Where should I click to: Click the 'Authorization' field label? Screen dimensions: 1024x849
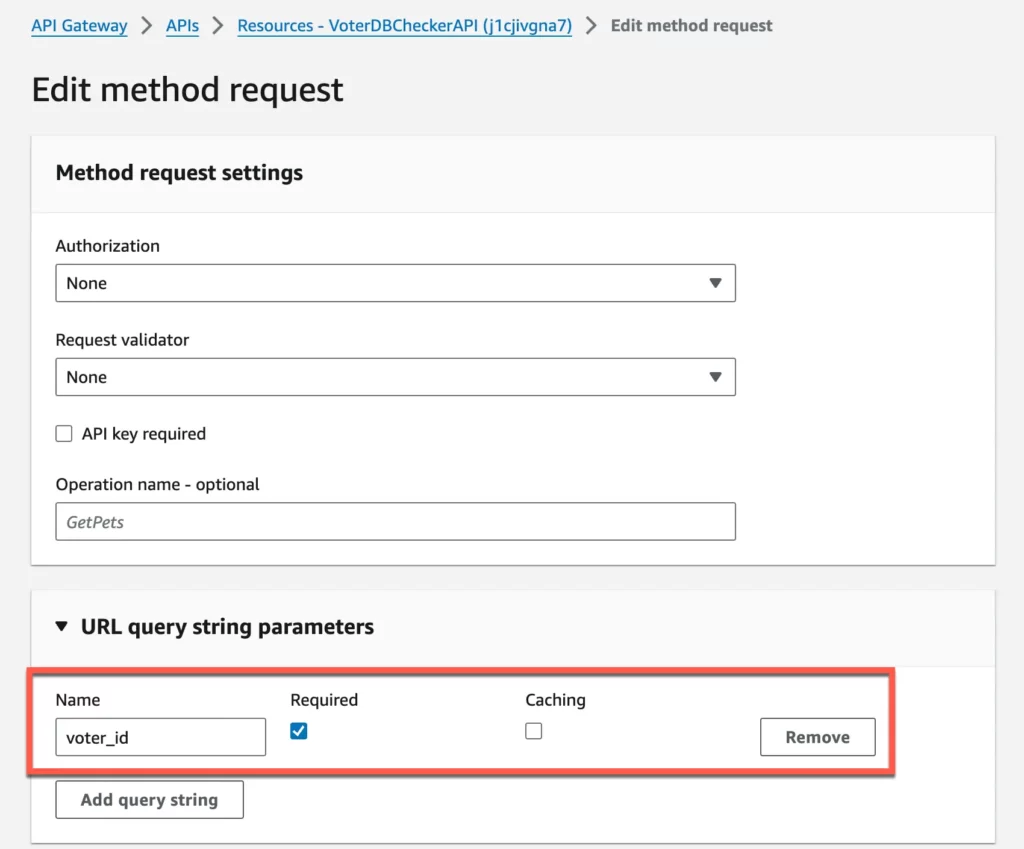(x=108, y=246)
